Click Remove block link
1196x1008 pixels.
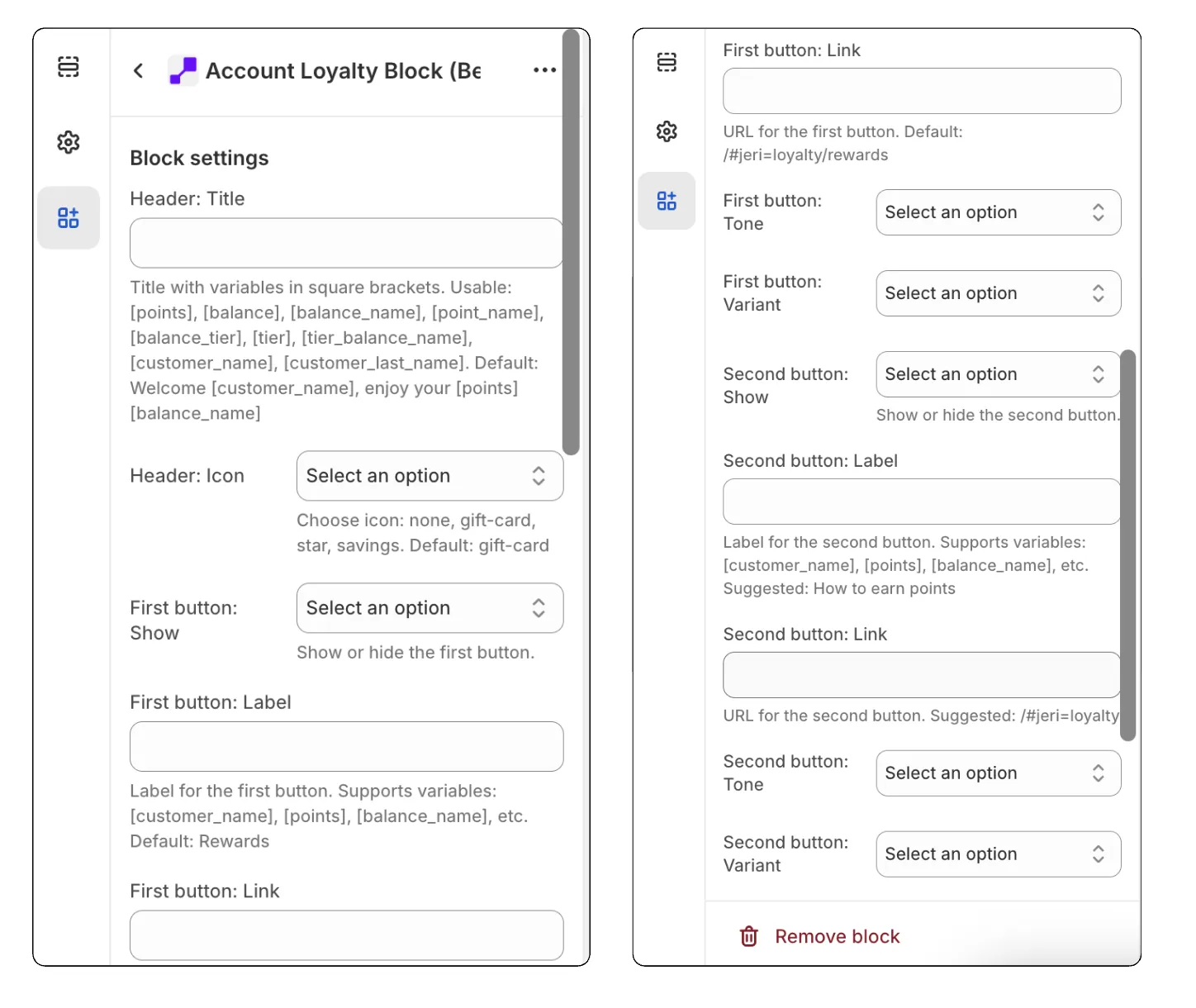(837, 936)
